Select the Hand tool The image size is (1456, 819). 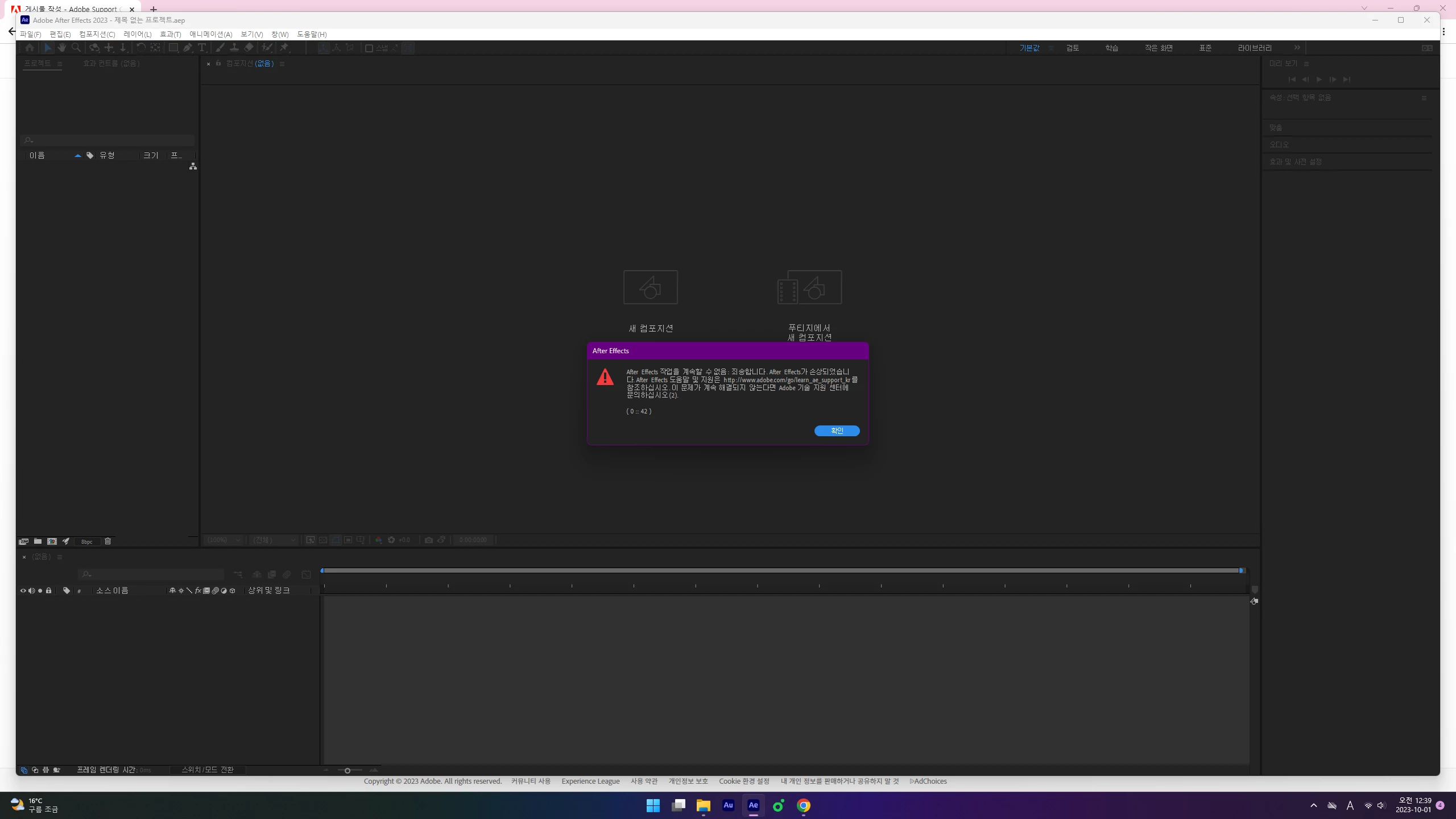pos(62,48)
